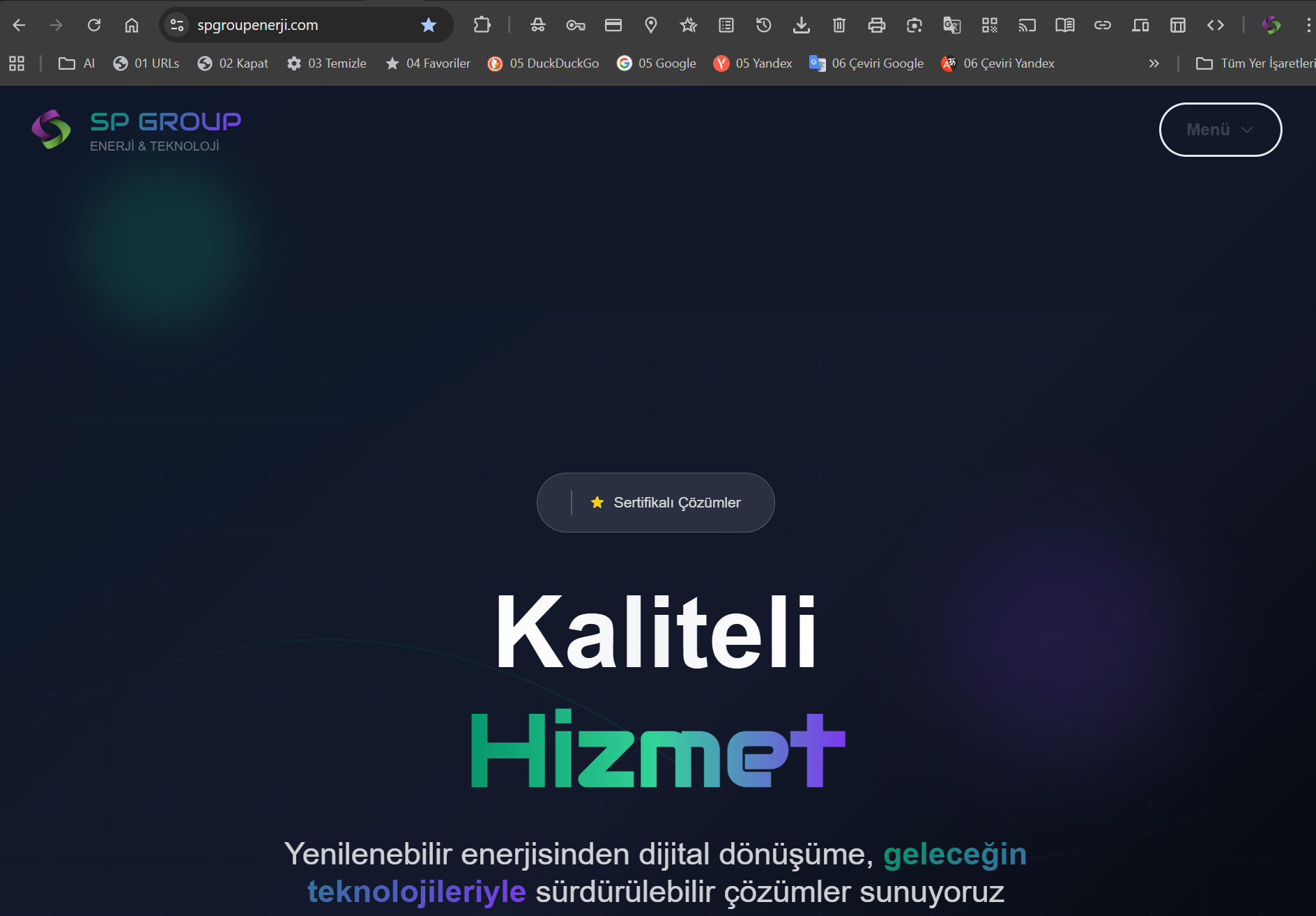Open the Menü dropdown on the webpage

pyautogui.click(x=1220, y=130)
